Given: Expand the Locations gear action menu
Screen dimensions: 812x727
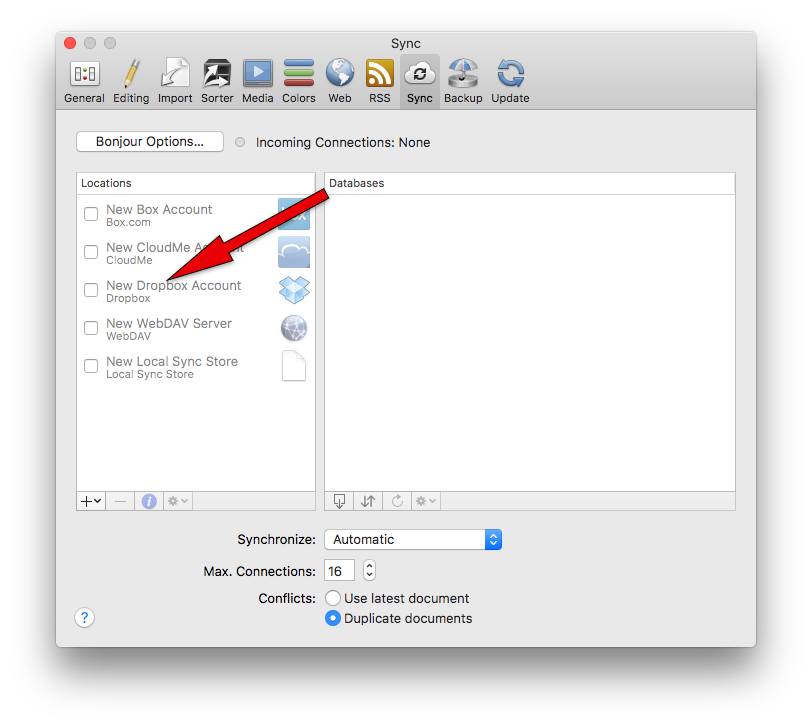Looking at the screenshot, I should coord(177,501).
